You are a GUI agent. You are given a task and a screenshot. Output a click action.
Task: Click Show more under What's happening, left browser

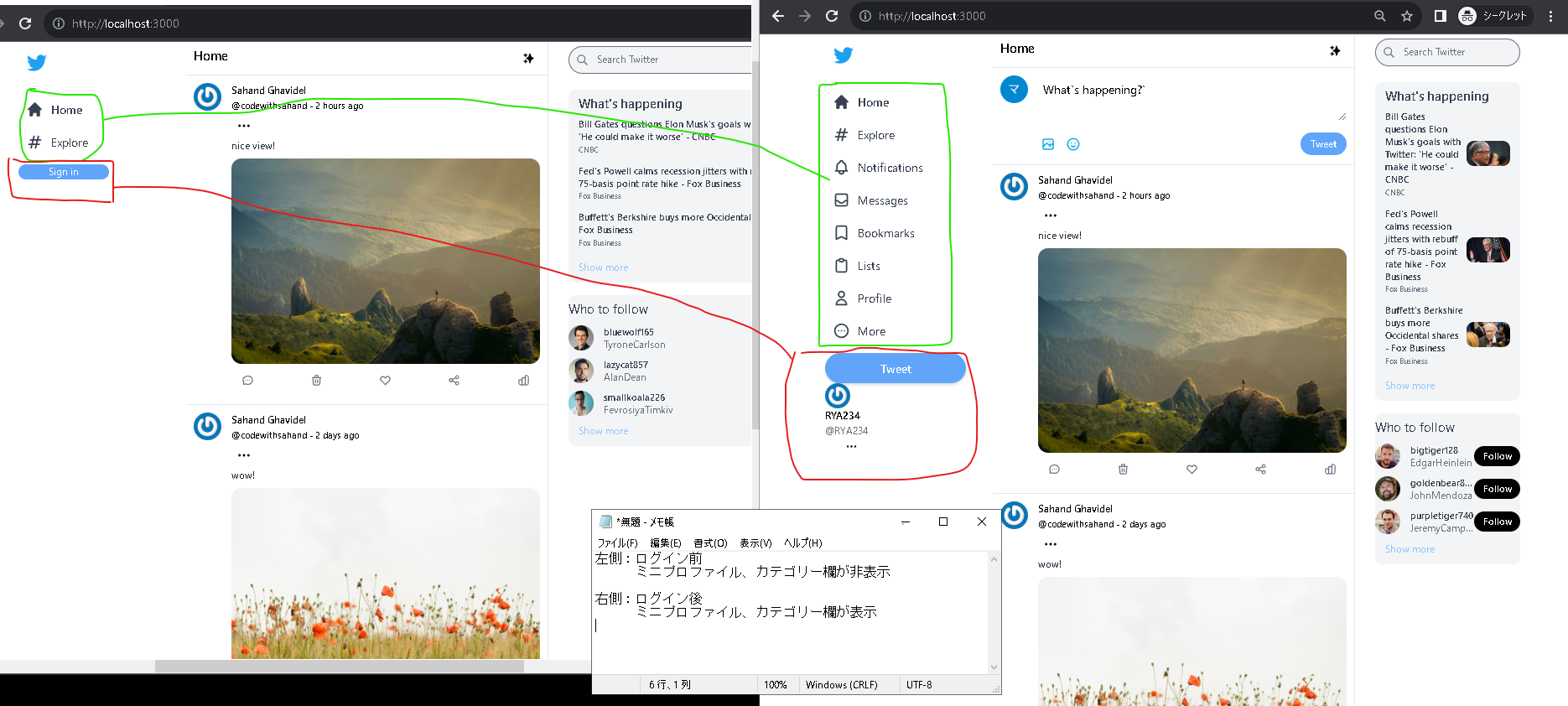(603, 267)
